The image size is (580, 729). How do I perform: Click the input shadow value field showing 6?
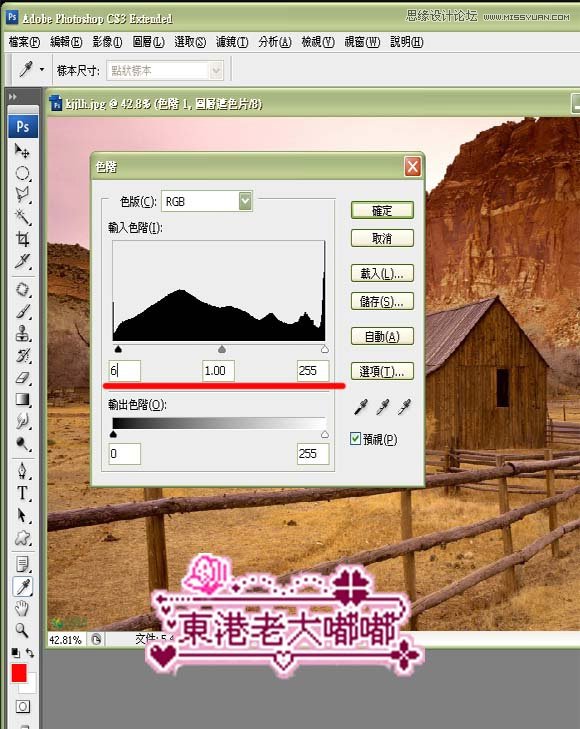[125, 371]
